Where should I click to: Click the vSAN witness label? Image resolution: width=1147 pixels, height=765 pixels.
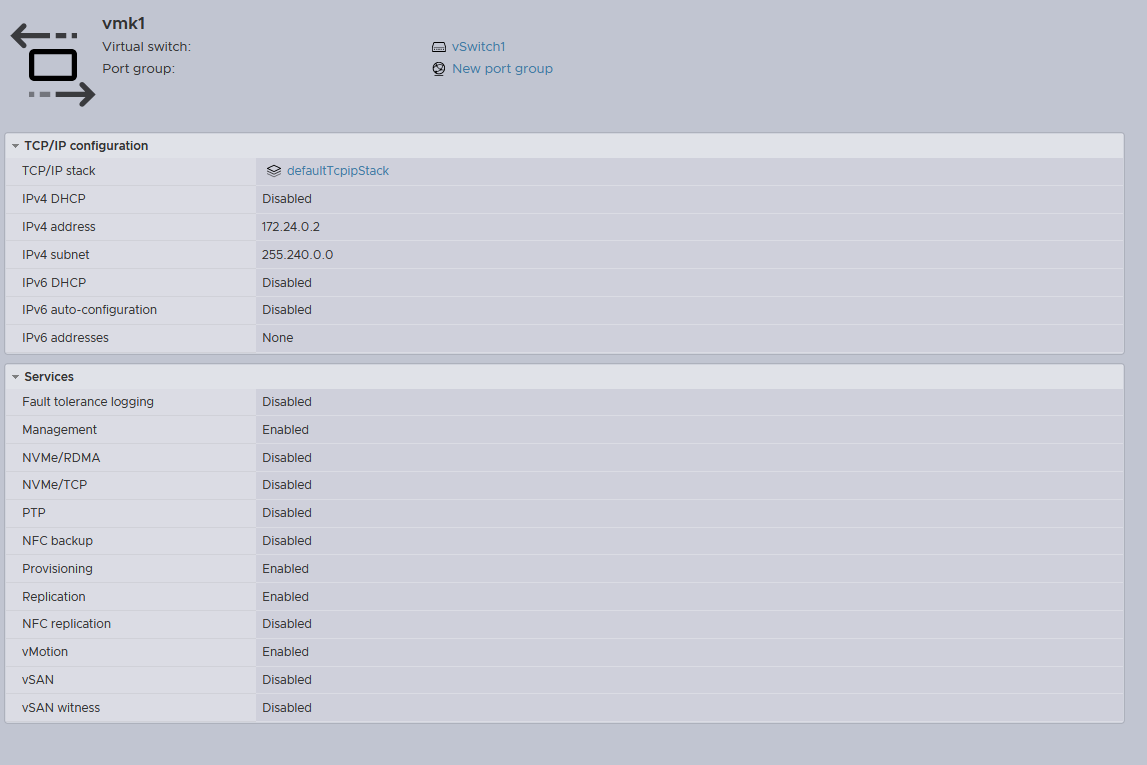[61, 708]
